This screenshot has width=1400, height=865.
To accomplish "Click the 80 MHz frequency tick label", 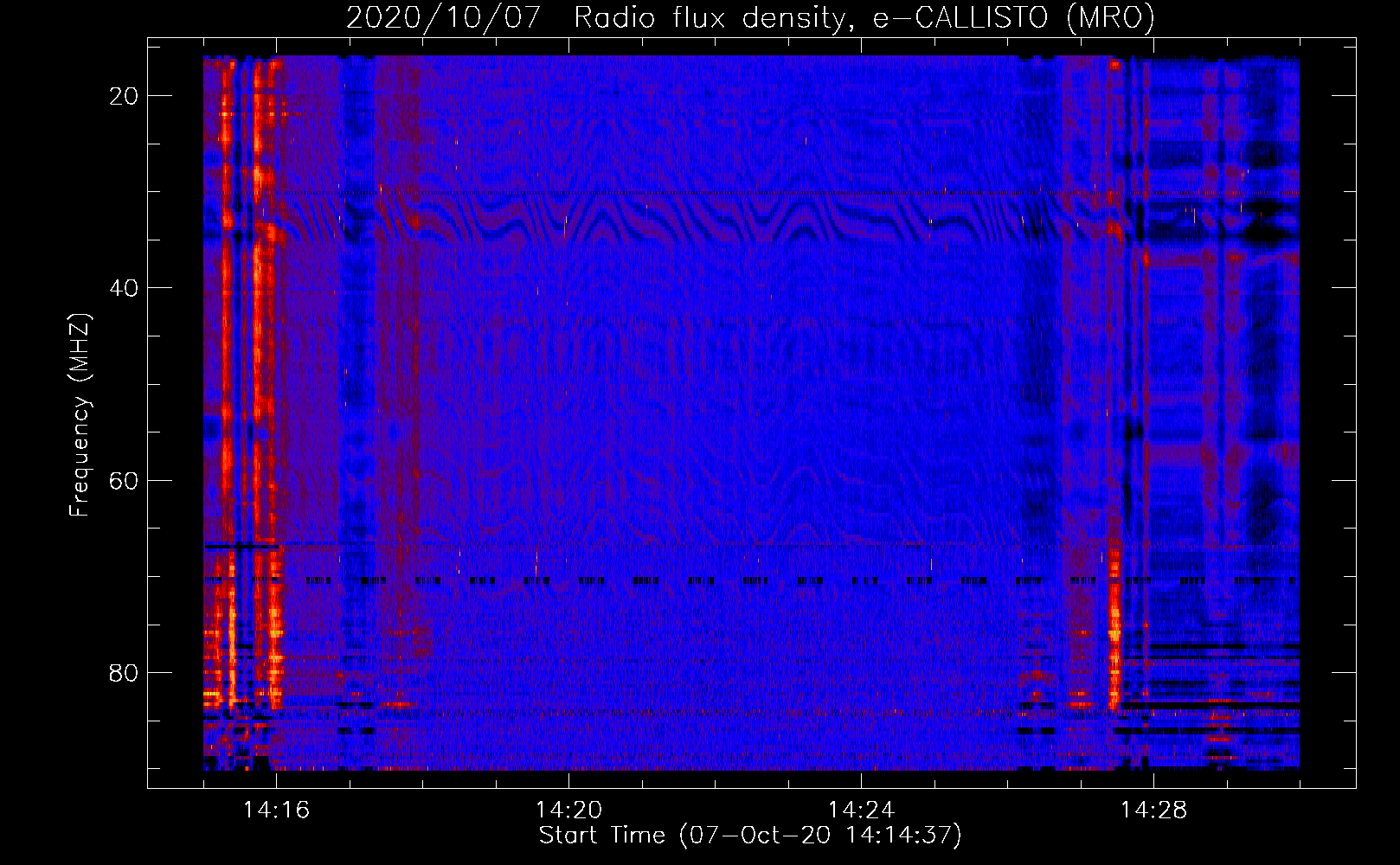I will (x=124, y=672).
